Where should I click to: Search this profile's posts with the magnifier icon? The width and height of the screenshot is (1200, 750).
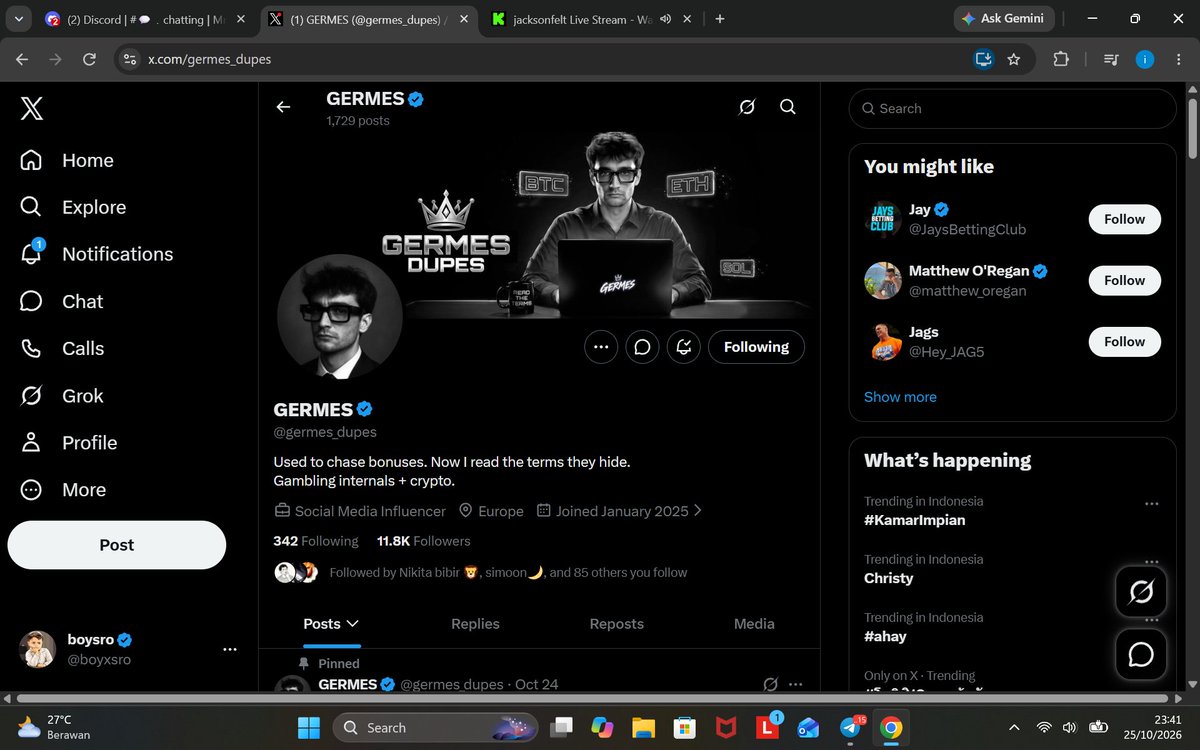pos(788,107)
